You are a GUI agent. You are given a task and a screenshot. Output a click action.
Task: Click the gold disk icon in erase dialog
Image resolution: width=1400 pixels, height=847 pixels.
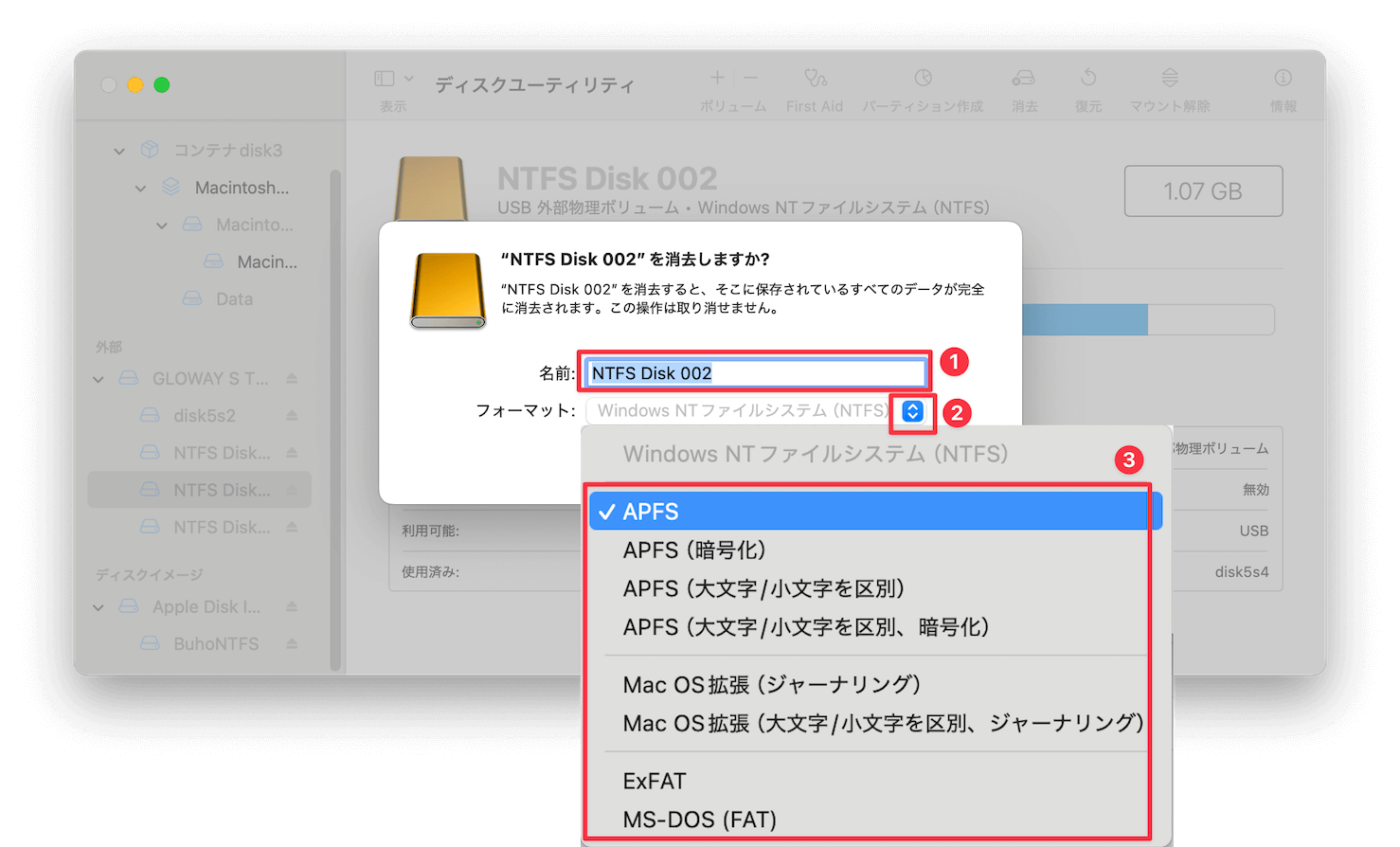(x=448, y=290)
